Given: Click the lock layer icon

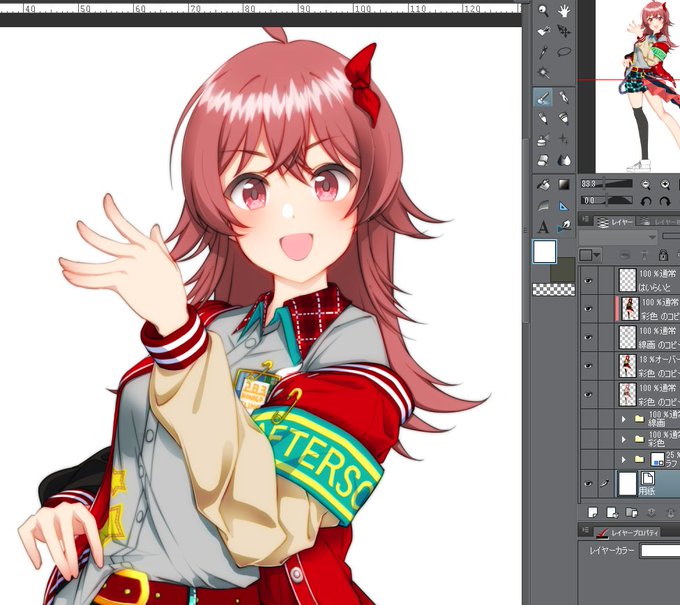Looking at the screenshot, I should 663,255.
